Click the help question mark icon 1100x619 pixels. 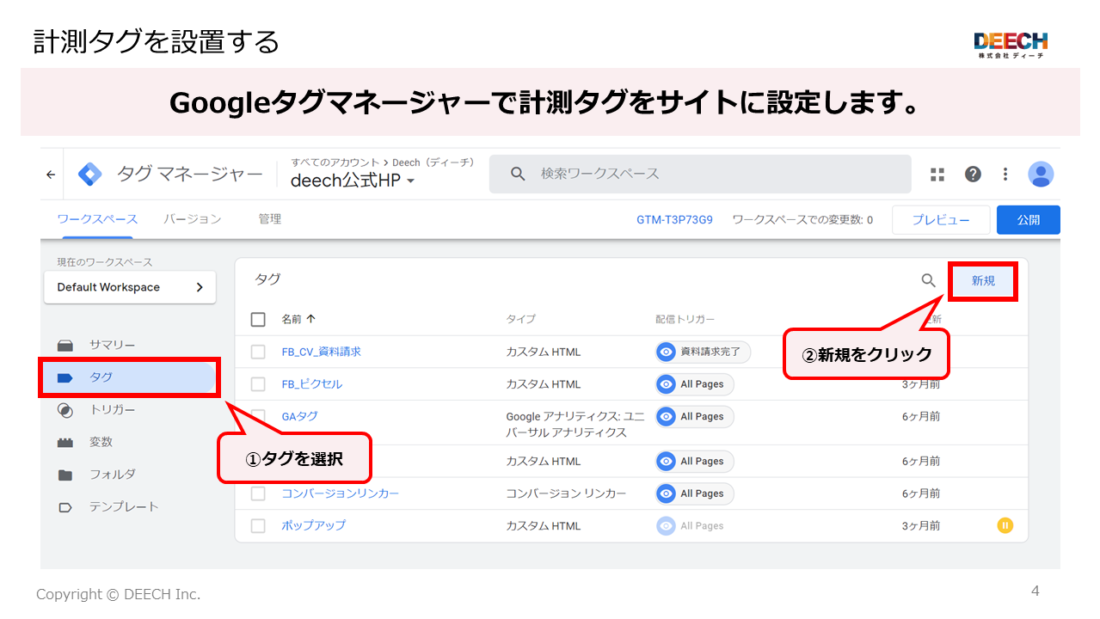(x=972, y=174)
